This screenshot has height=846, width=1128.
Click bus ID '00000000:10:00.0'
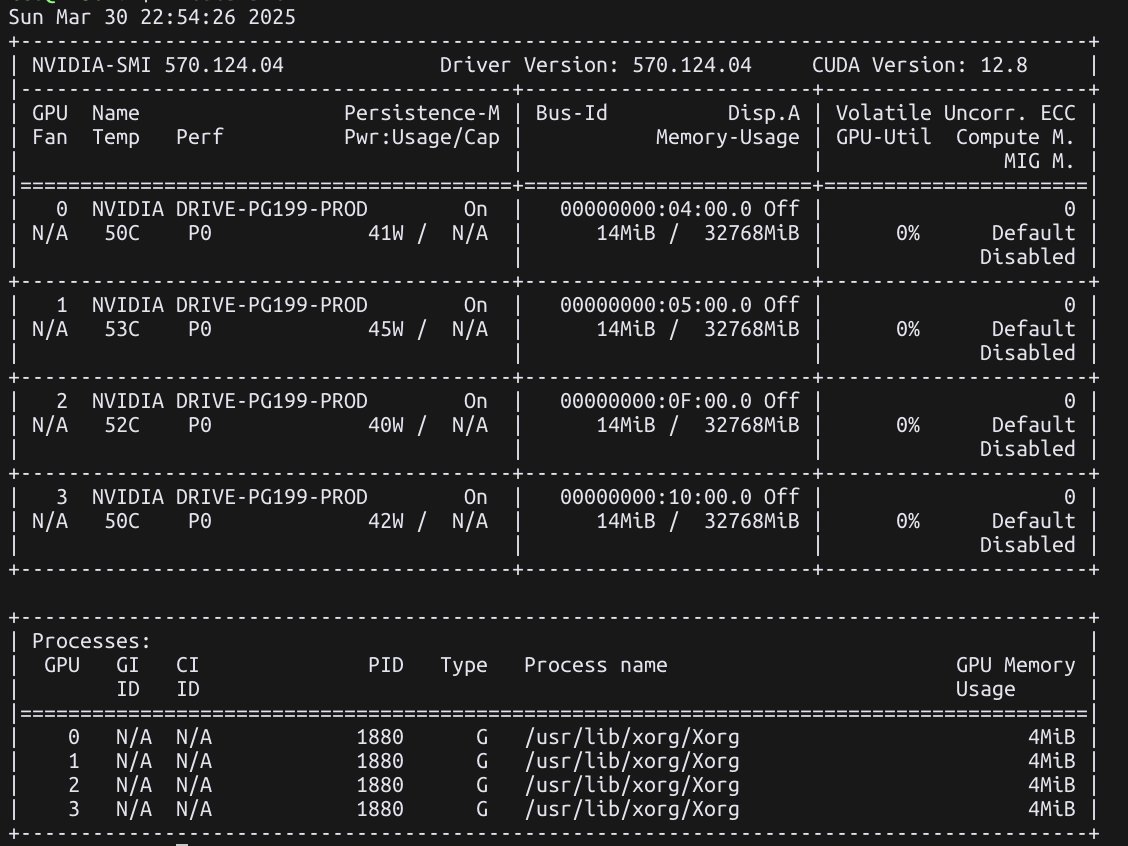click(656, 497)
